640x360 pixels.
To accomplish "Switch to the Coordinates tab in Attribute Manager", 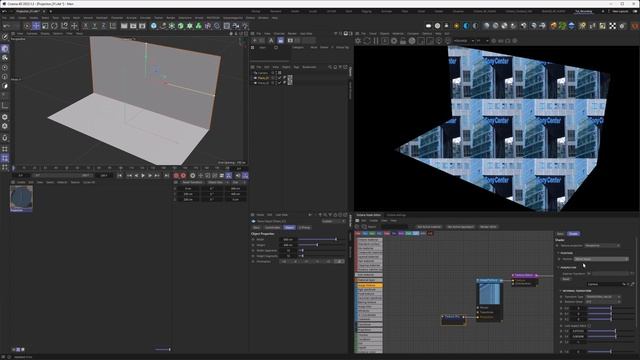I will (272, 227).
